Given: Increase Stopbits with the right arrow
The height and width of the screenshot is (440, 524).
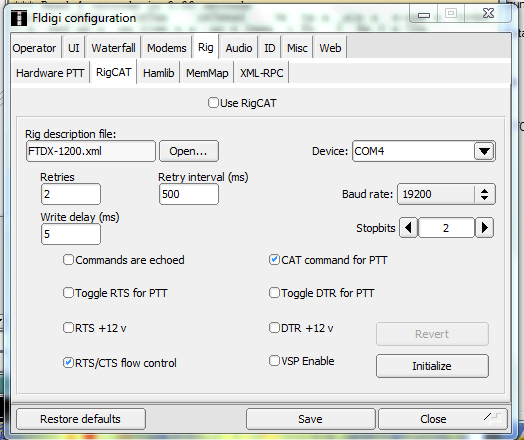Looking at the screenshot, I should click(485, 228).
